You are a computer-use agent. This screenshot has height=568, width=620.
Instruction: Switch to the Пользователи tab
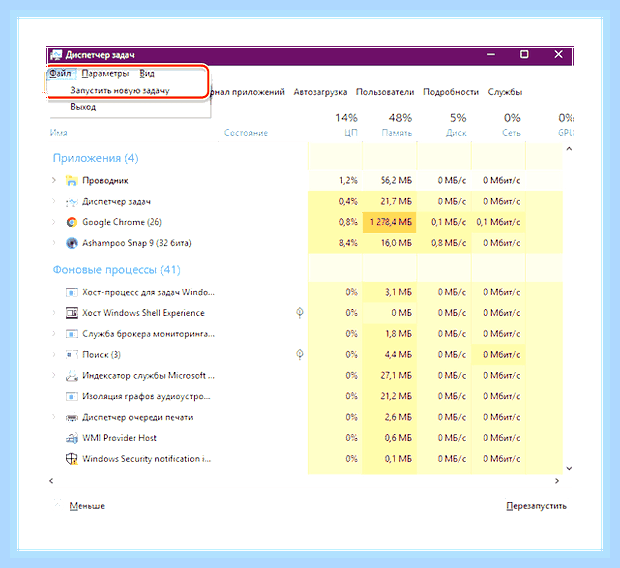coord(385,92)
